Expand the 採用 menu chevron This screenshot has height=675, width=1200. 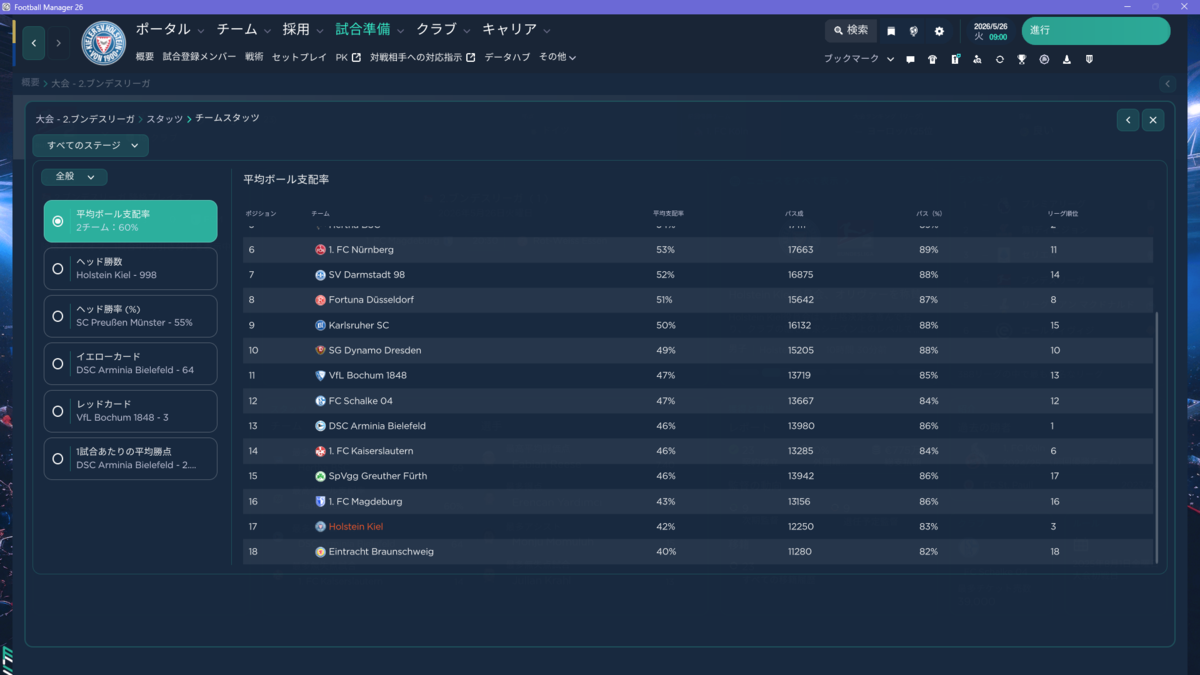point(319,31)
